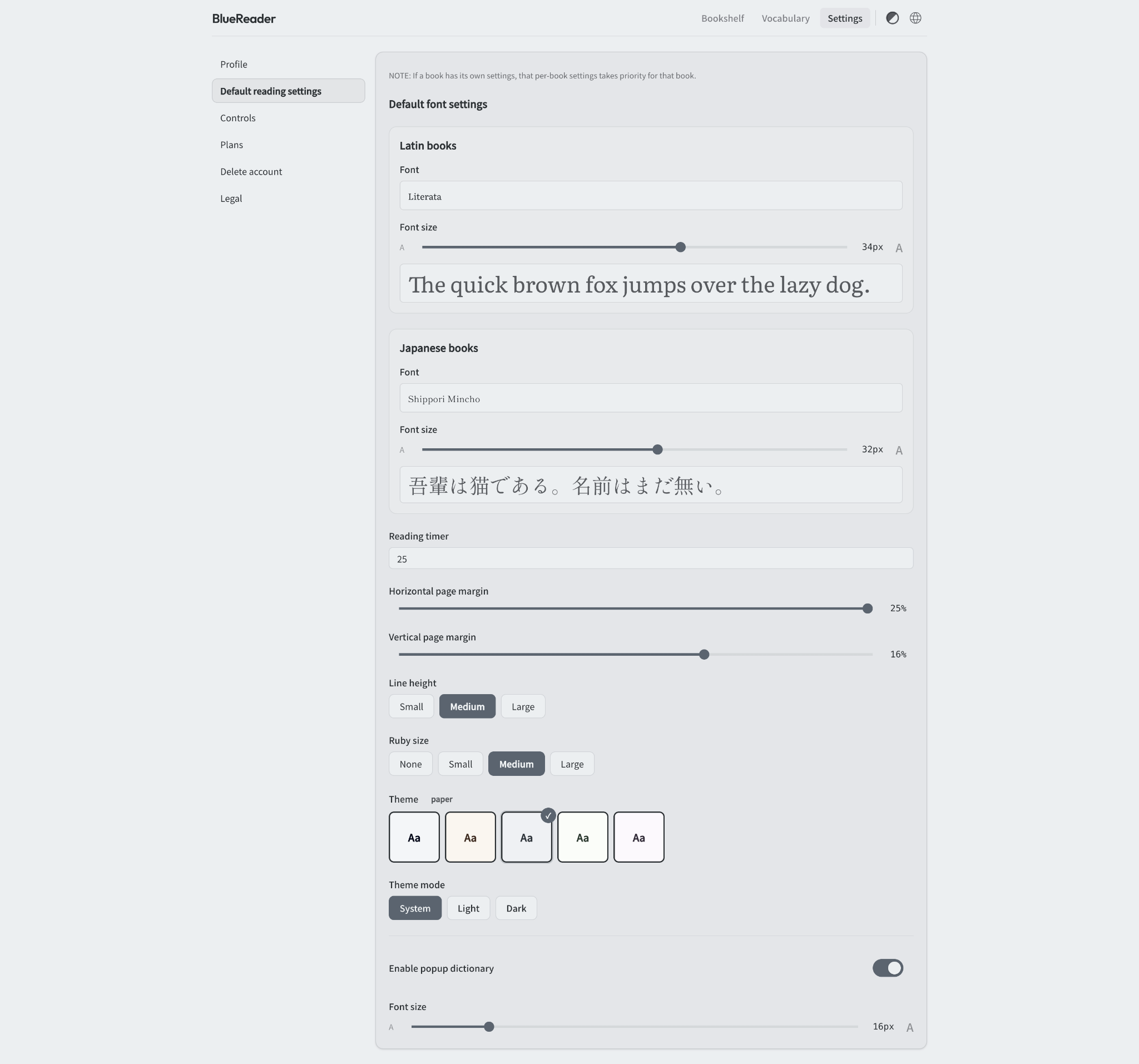Set Theme mode to Light
The height and width of the screenshot is (1064, 1139).
pyautogui.click(x=468, y=908)
